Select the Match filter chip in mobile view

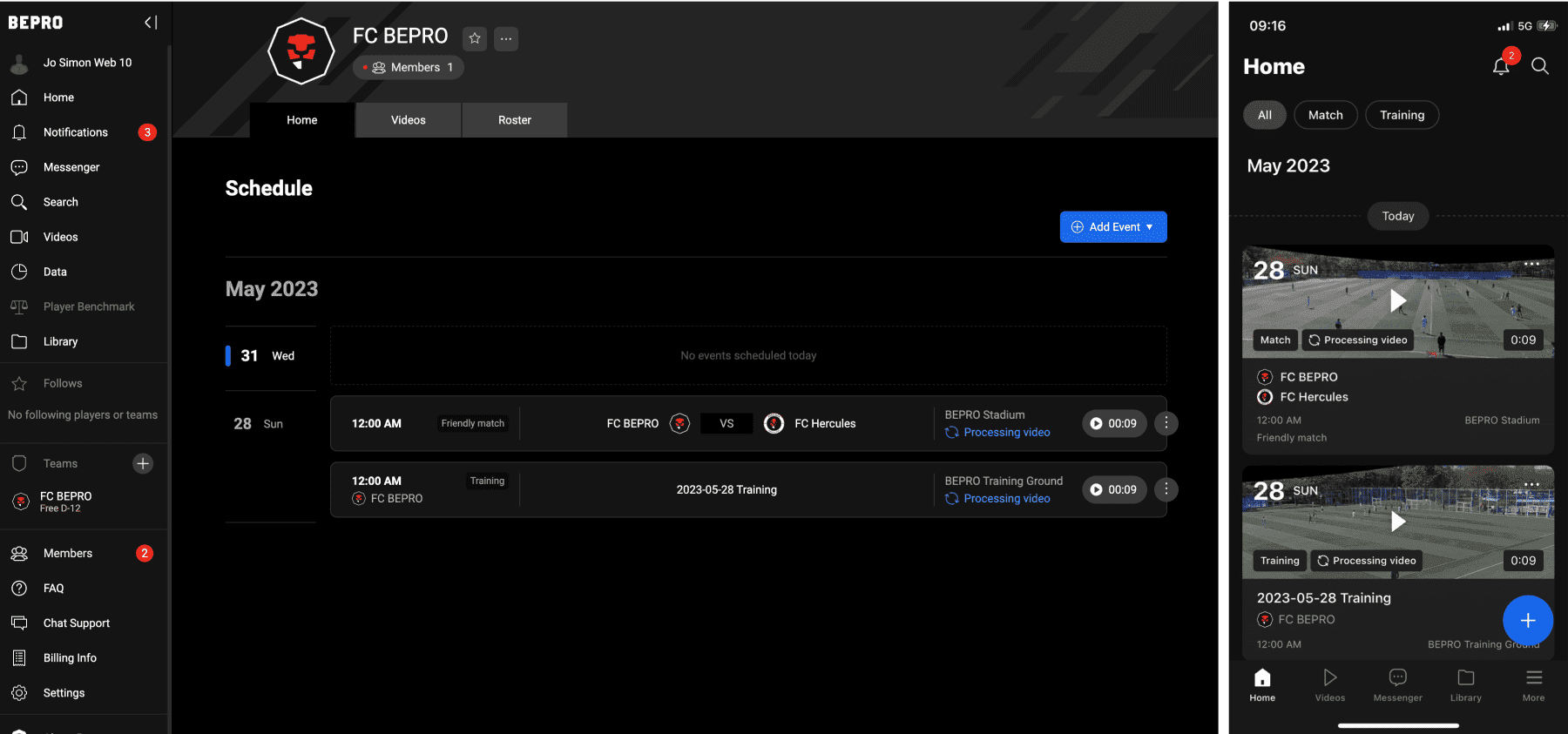[x=1326, y=115]
